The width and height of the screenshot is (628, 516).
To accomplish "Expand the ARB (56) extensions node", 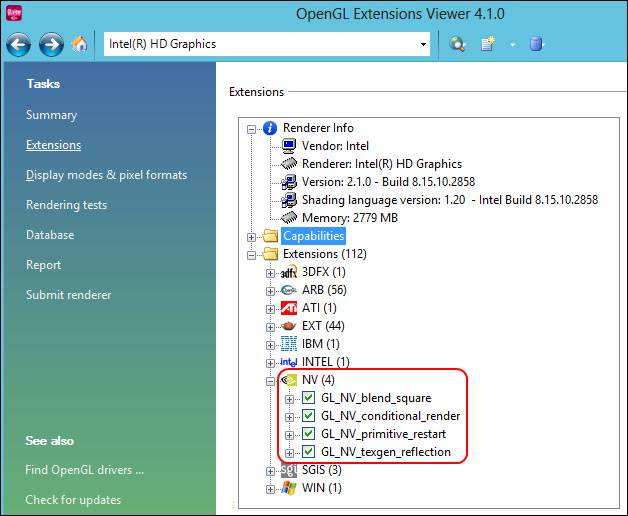I will pos(271,290).
